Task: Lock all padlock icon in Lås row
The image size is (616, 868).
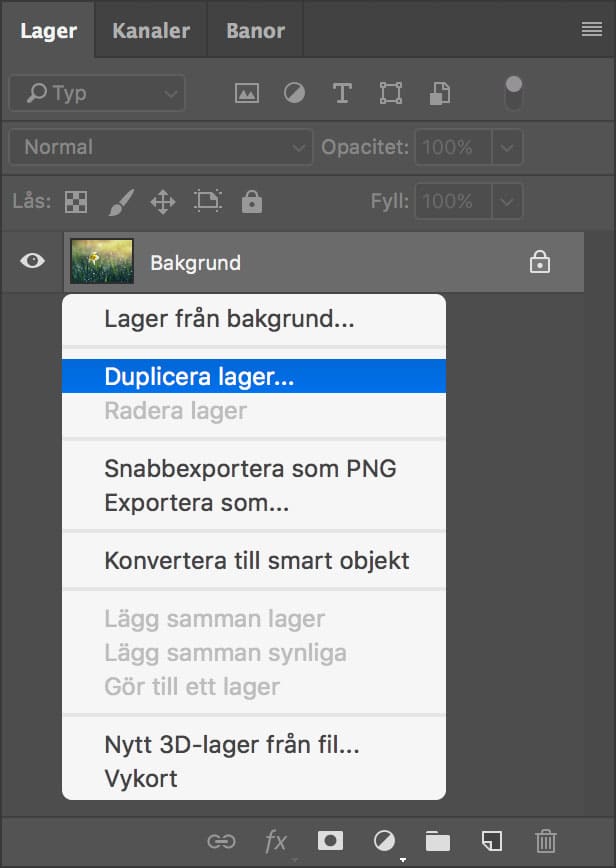Action: pyautogui.click(x=252, y=201)
